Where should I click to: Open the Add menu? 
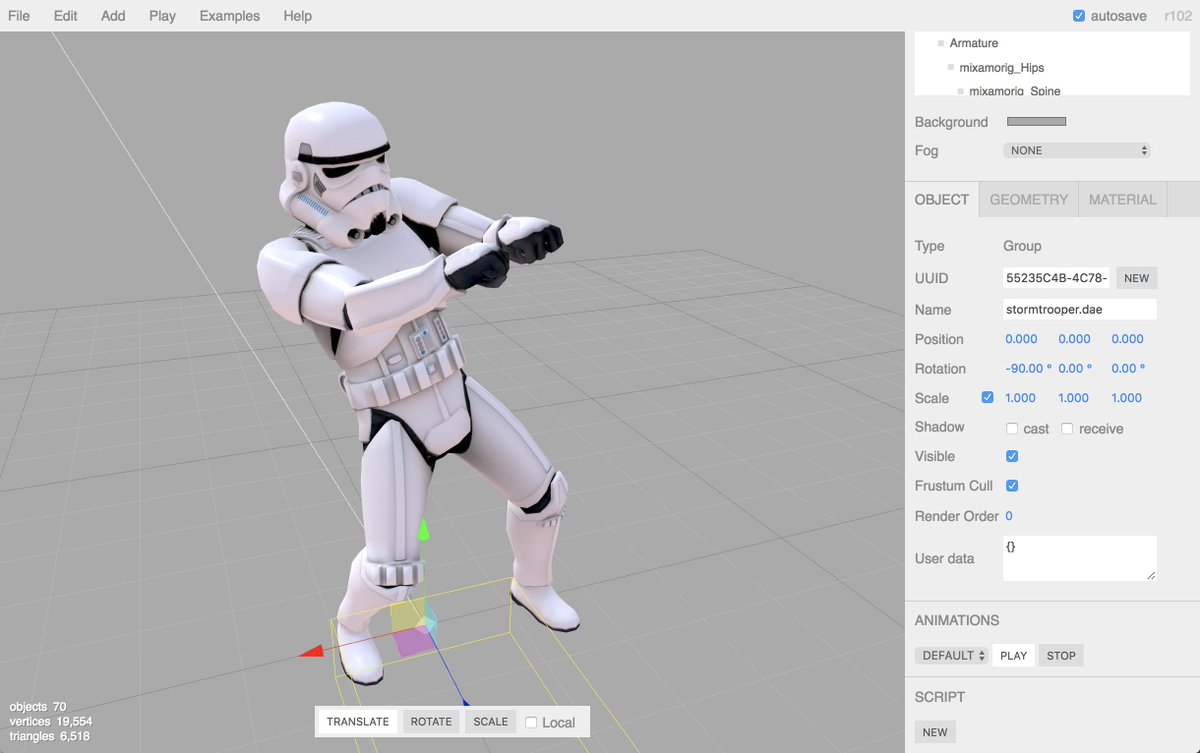click(113, 16)
